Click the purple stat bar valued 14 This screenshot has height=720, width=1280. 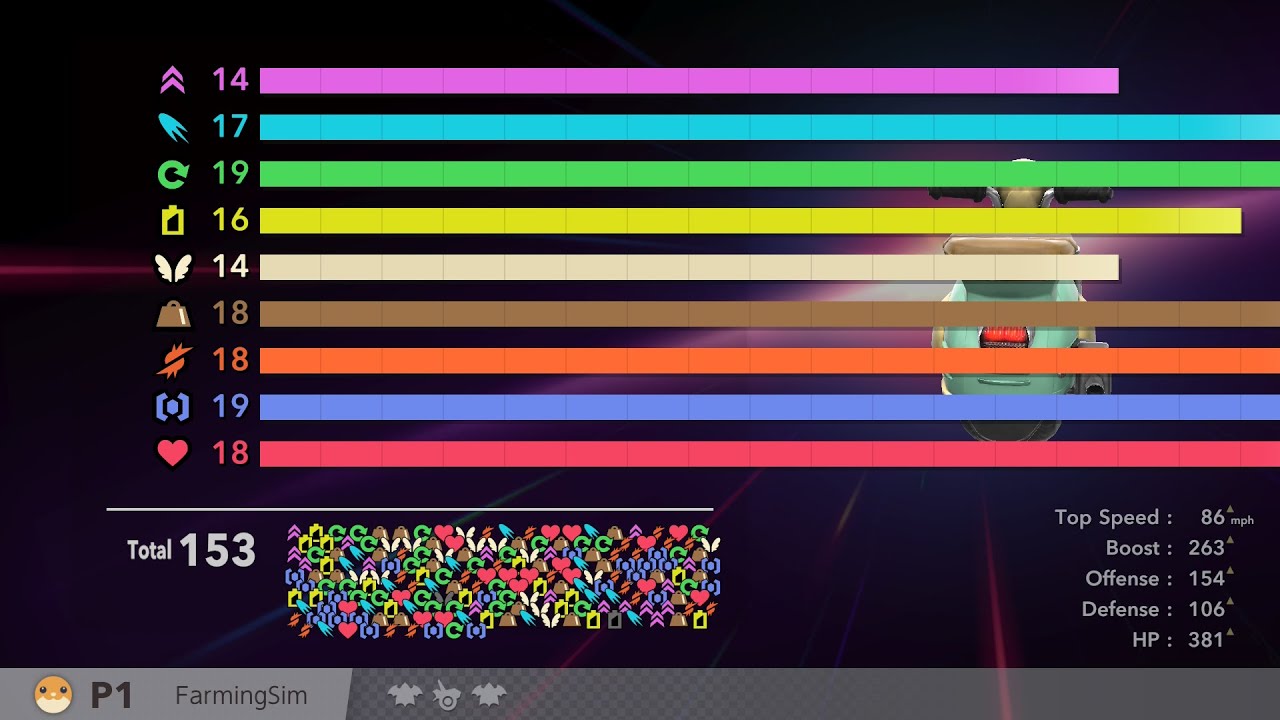pos(689,80)
